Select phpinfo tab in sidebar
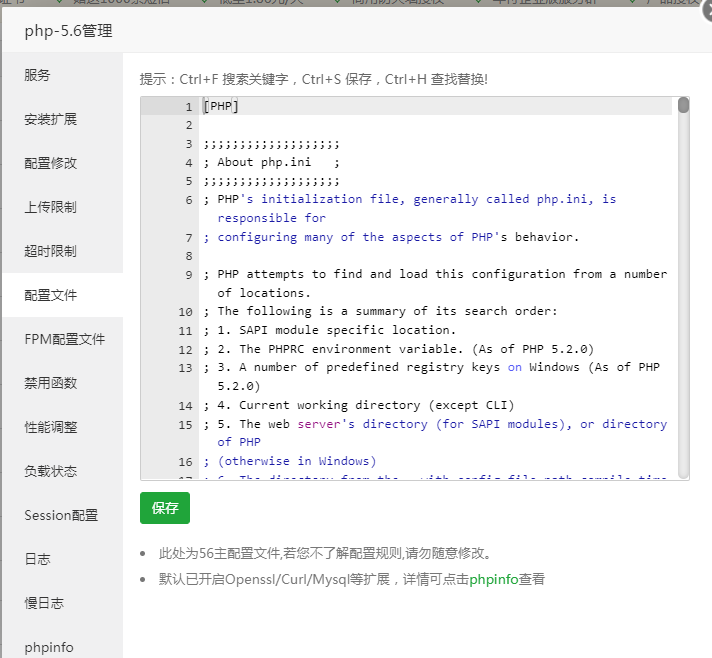Viewport: 712px width, 658px height. 49,647
